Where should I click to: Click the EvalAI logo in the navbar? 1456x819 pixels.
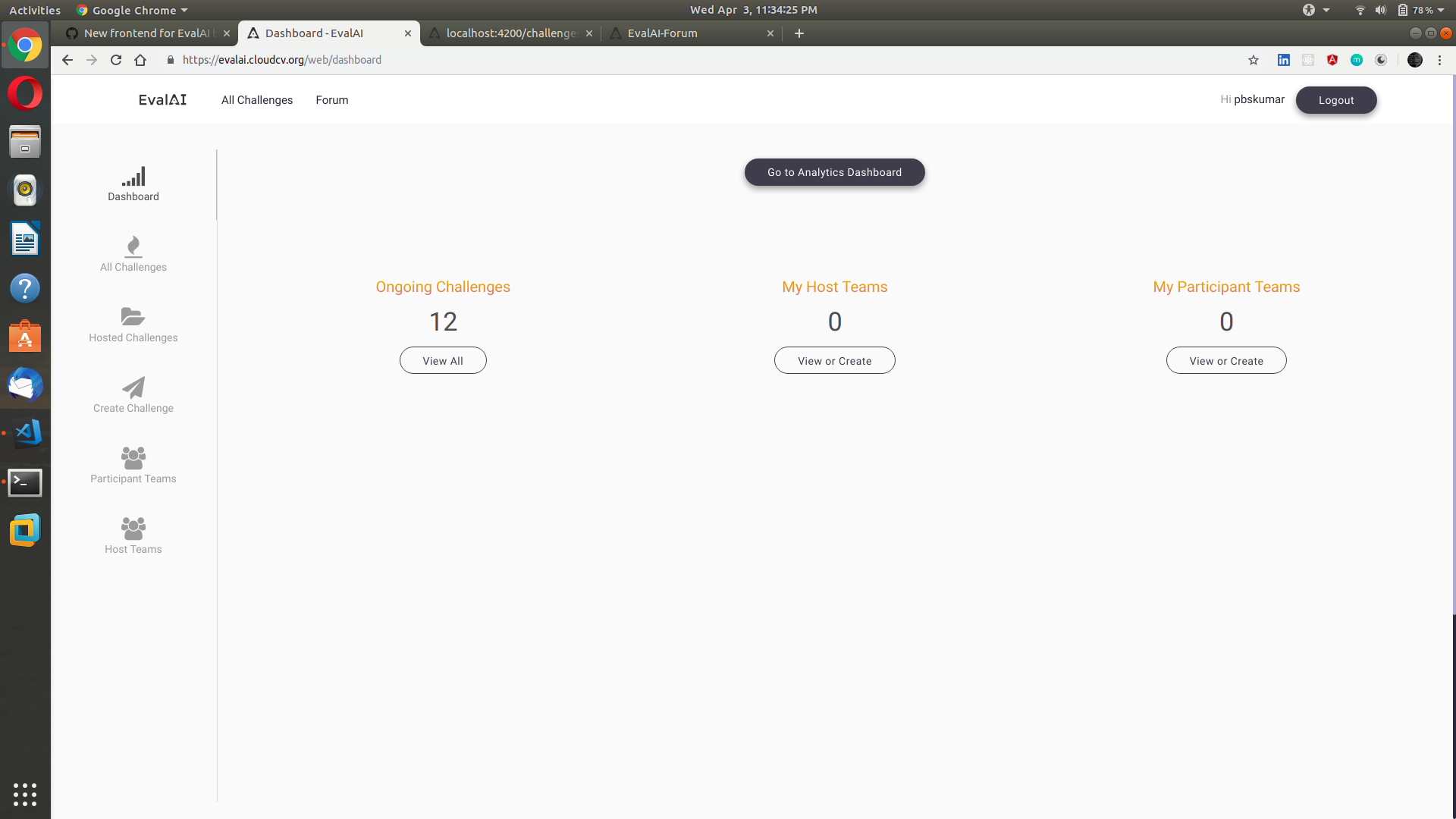point(162,99)
